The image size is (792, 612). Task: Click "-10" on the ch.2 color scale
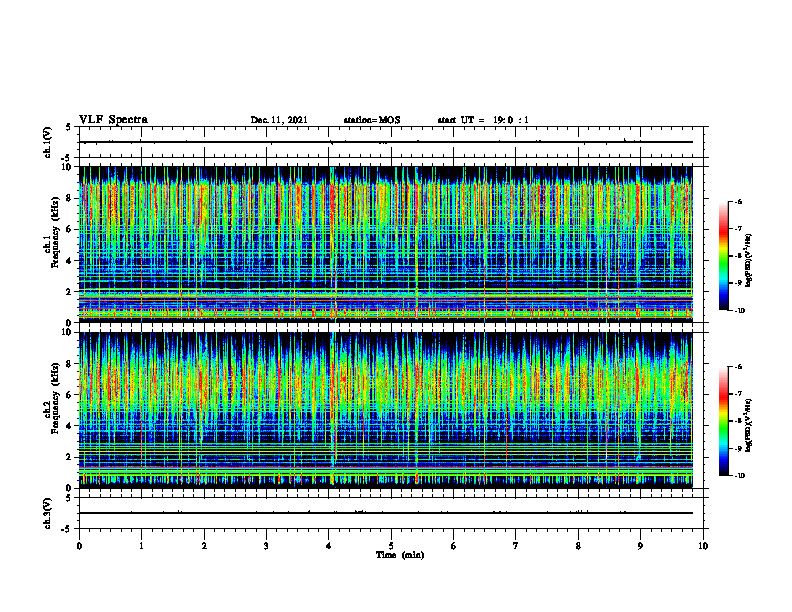click(x=739, y=475)
